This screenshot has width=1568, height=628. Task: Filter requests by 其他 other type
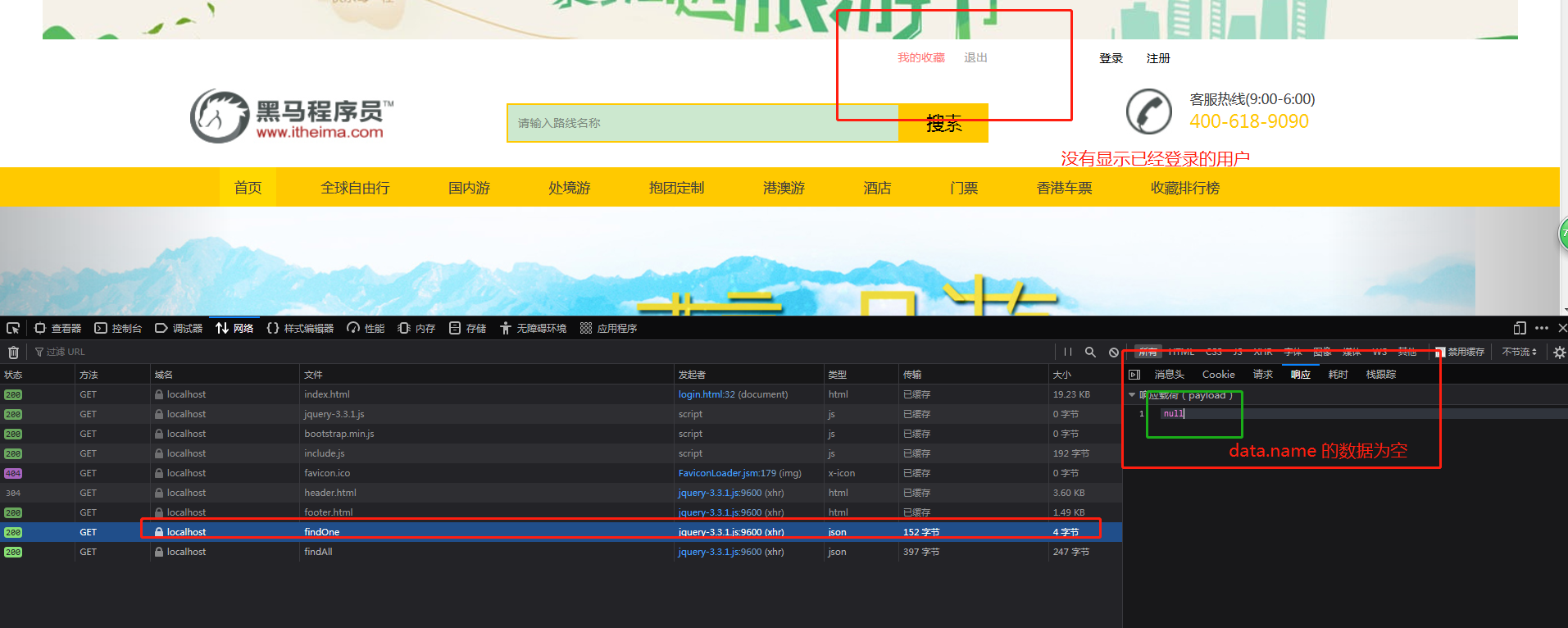[x=1407, y=352]
